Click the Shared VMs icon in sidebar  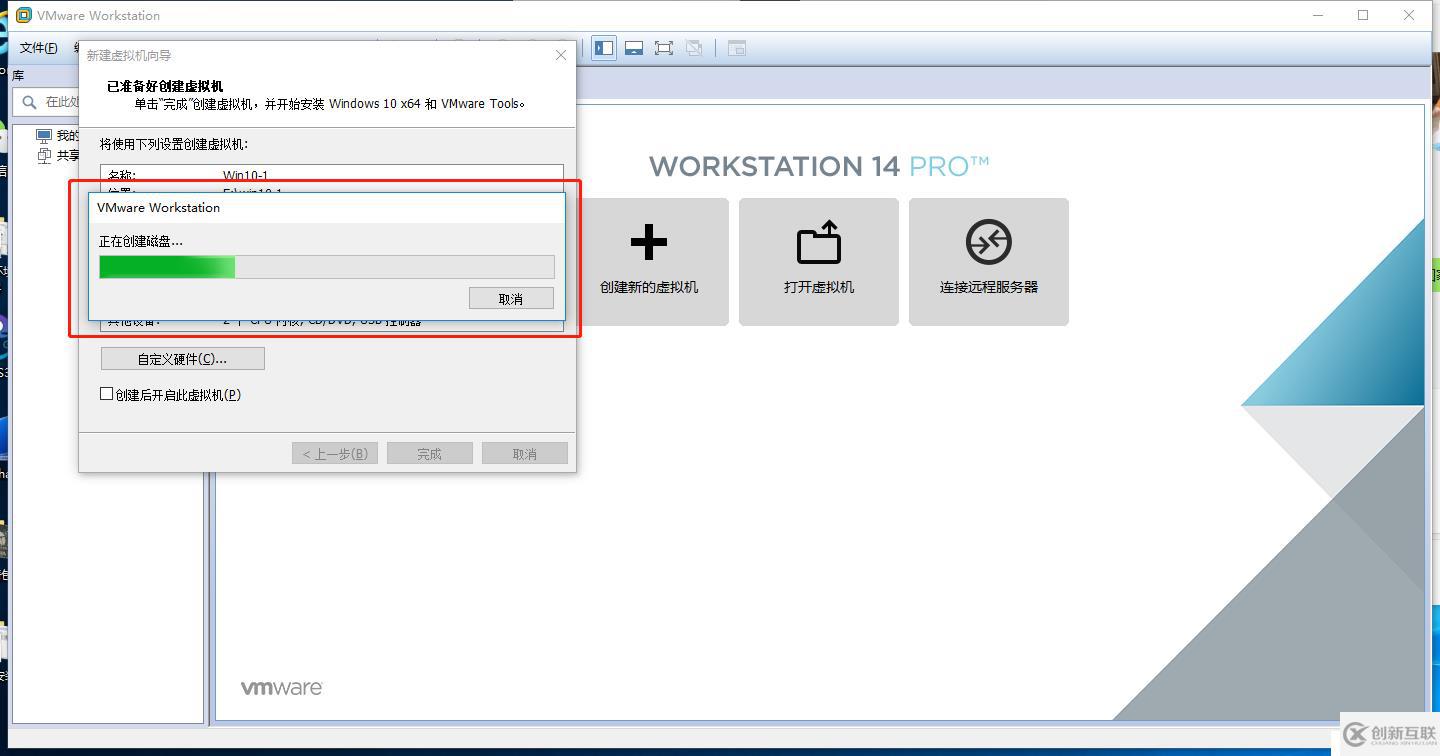click(45, 156)
